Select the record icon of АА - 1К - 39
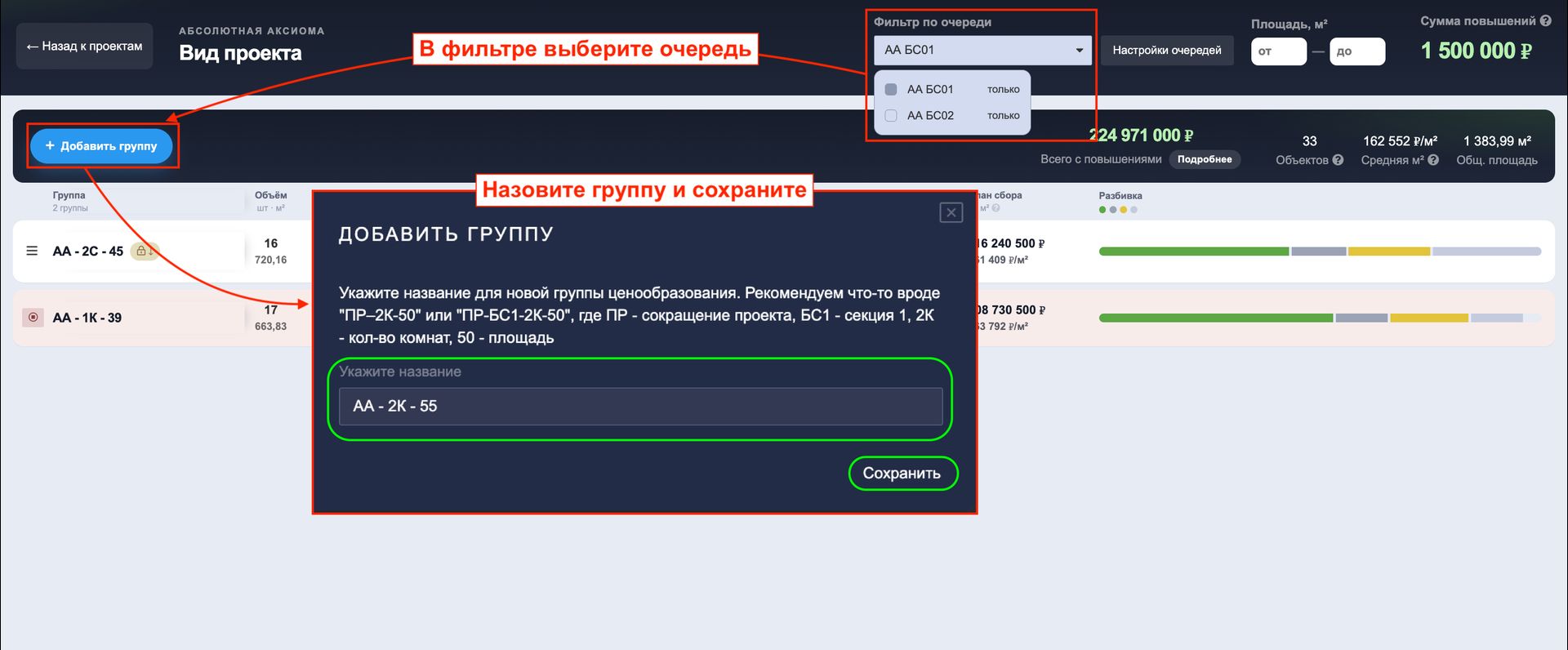This screenshot has width=1568, height=650. pos(33,317)
